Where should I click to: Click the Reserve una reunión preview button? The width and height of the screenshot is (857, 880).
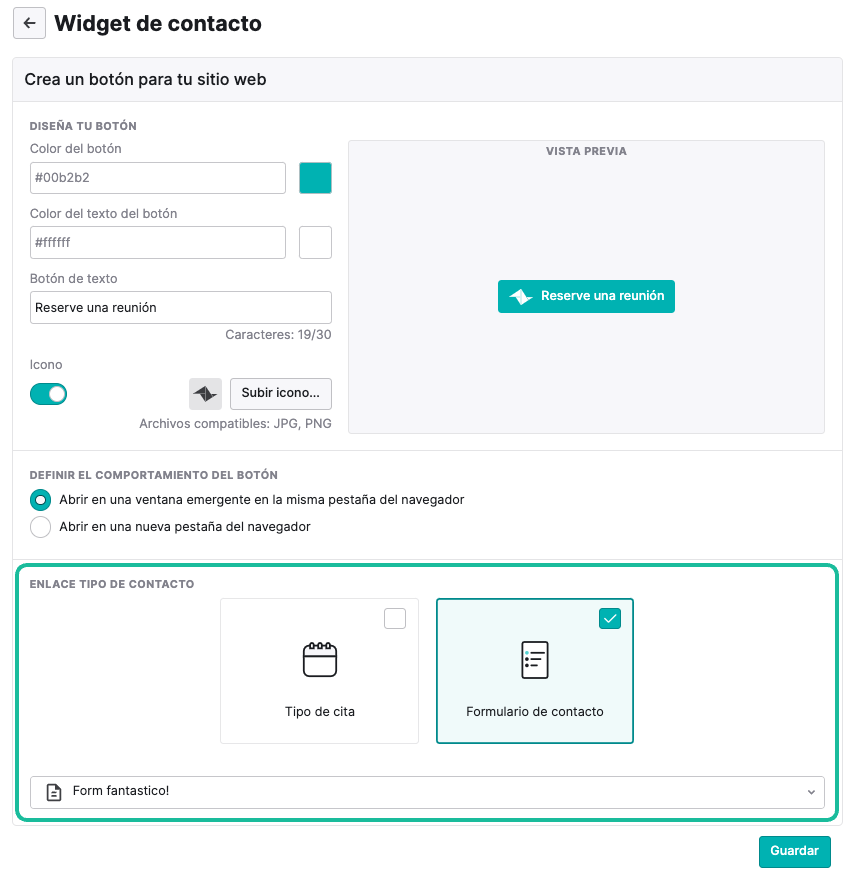(x=586, y=296)
